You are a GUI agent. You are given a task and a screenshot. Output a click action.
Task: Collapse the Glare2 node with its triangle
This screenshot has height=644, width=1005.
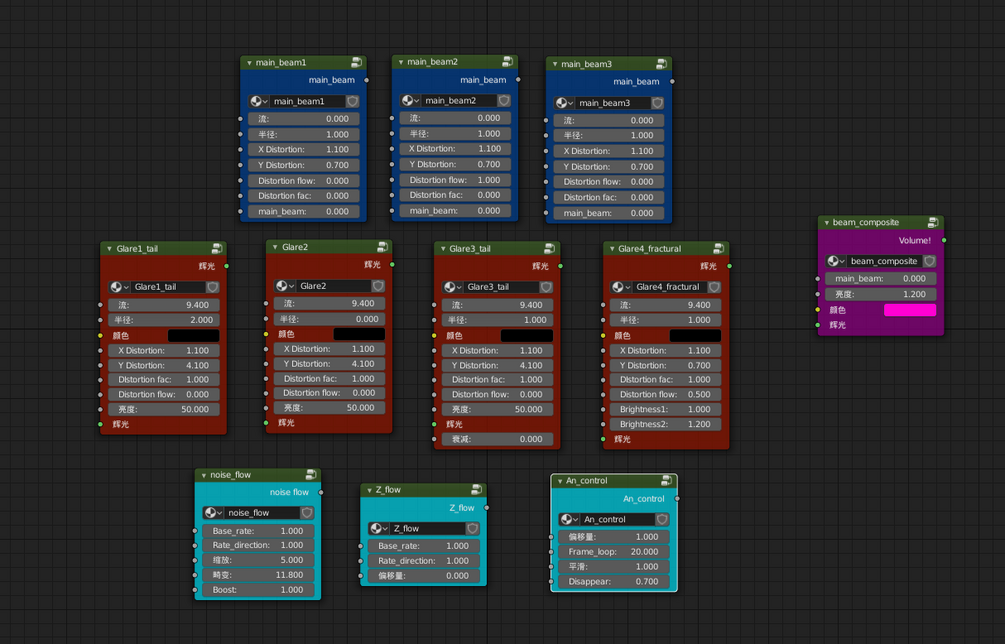pos(275,247)
